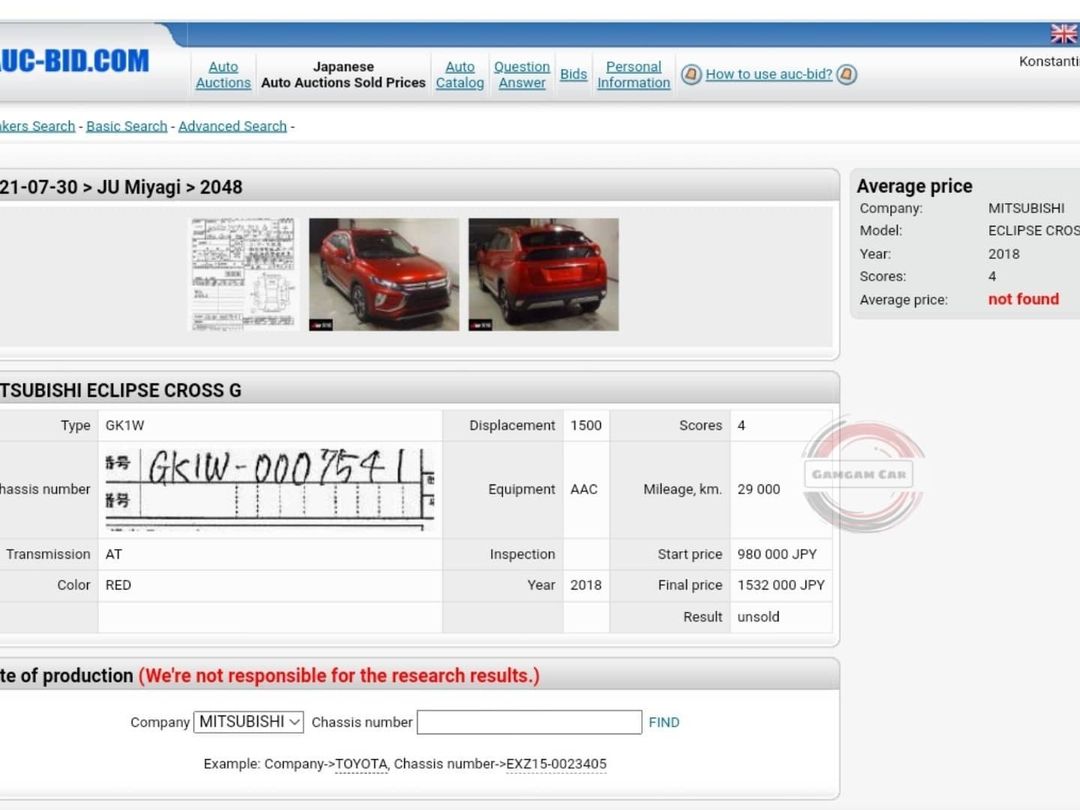Click the 'JU Miyagi > 2048' lot heading

[169, 187]
